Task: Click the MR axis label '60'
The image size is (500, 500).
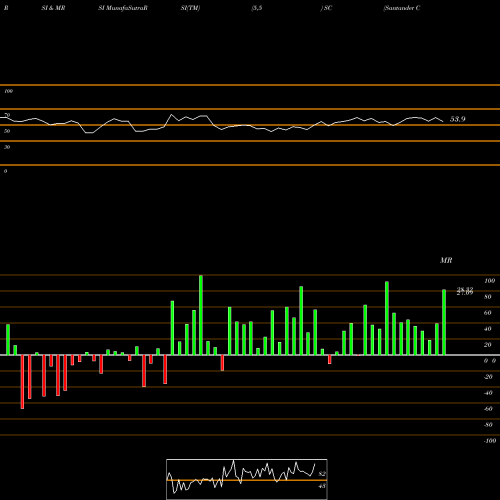Action: (x=488, y=313)
